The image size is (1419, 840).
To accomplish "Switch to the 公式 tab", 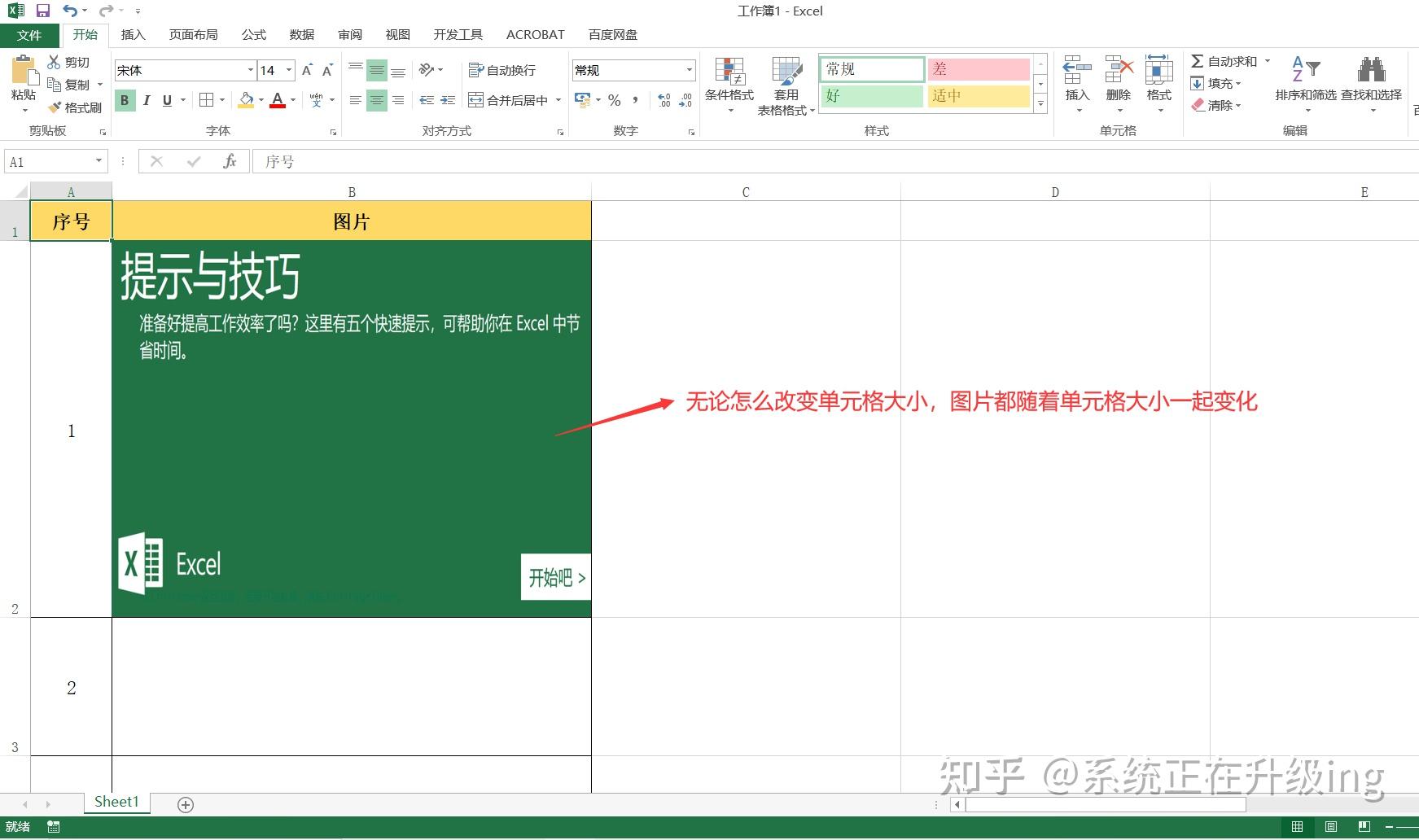I will coord(254,34).
